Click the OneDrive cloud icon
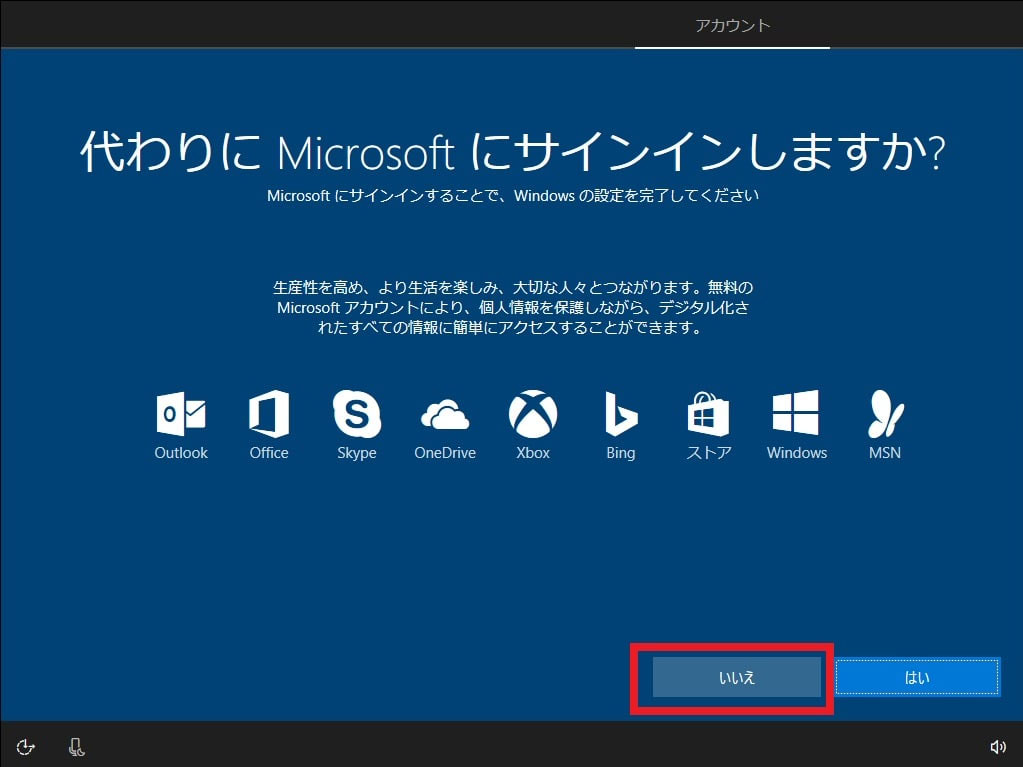 click(445, 414)
